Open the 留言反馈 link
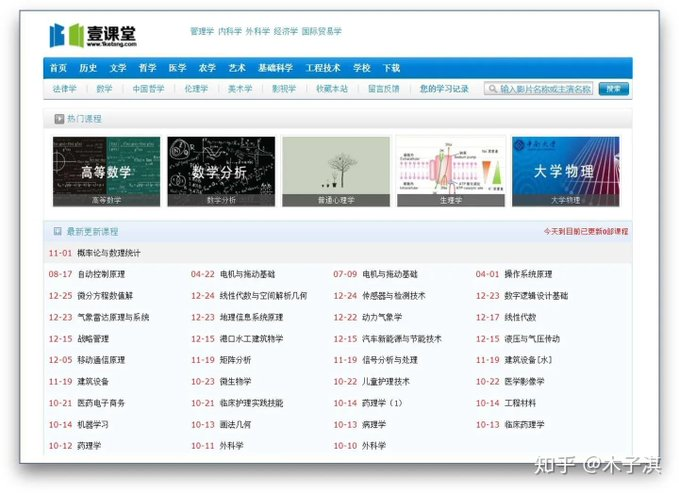The width and height of the screenshot is (679, 493). click(x=384, y=89)
